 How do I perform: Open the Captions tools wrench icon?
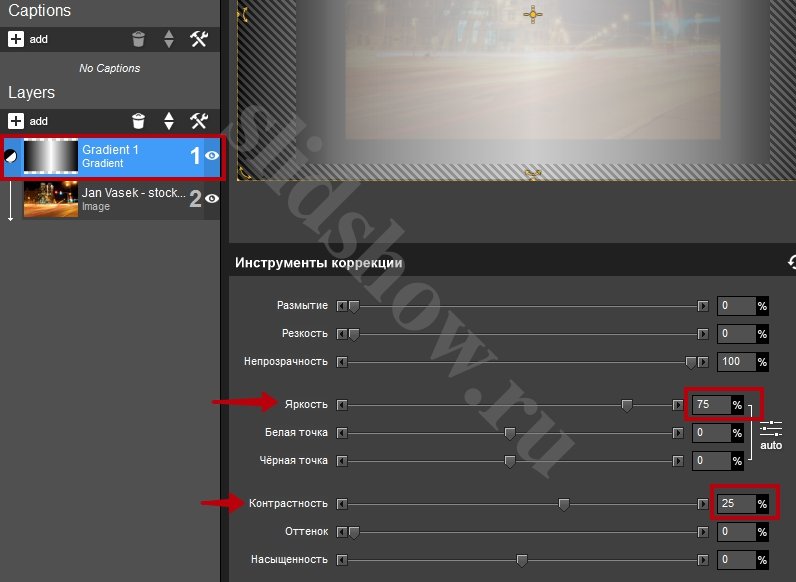(x=199, y=39)
